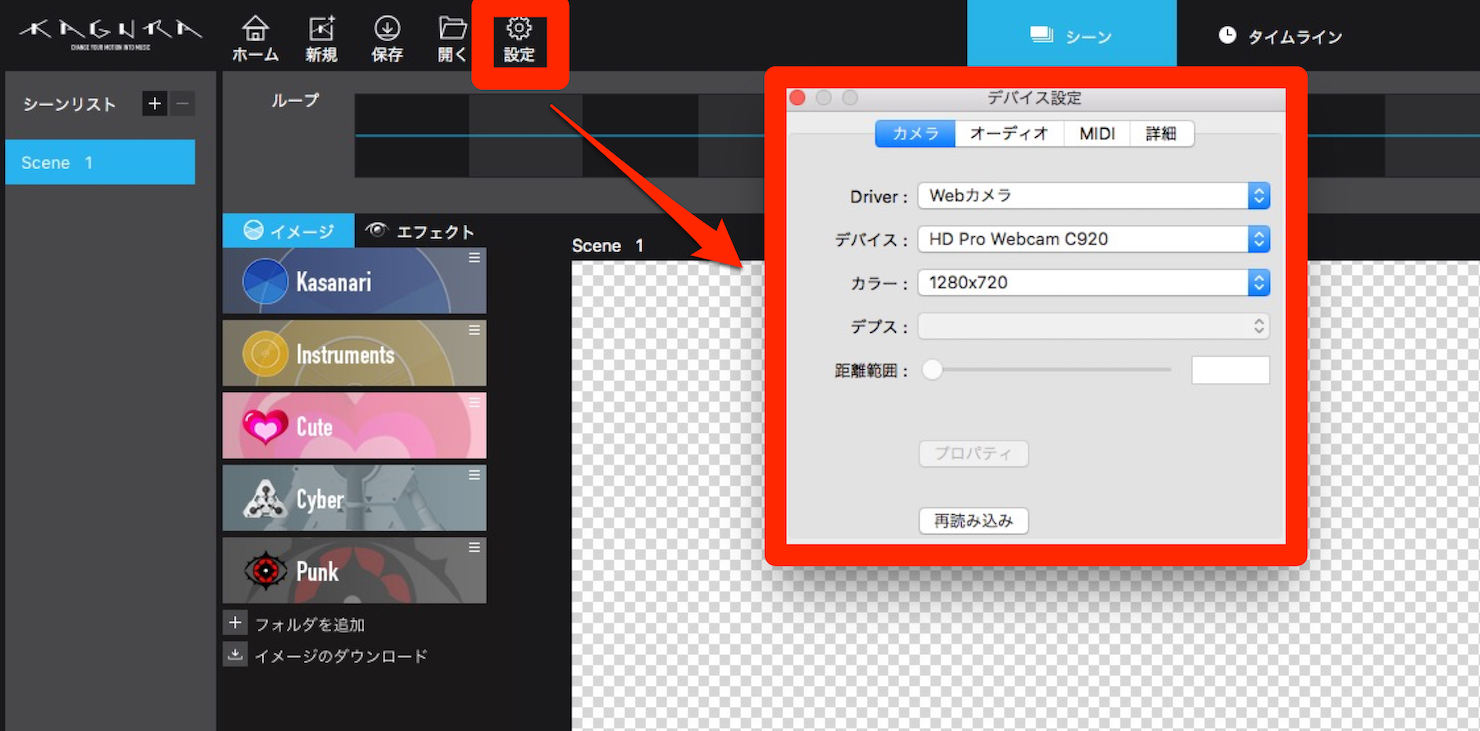Open Punk folder menu handle
Screen dimensions: 1480x731
475,547
